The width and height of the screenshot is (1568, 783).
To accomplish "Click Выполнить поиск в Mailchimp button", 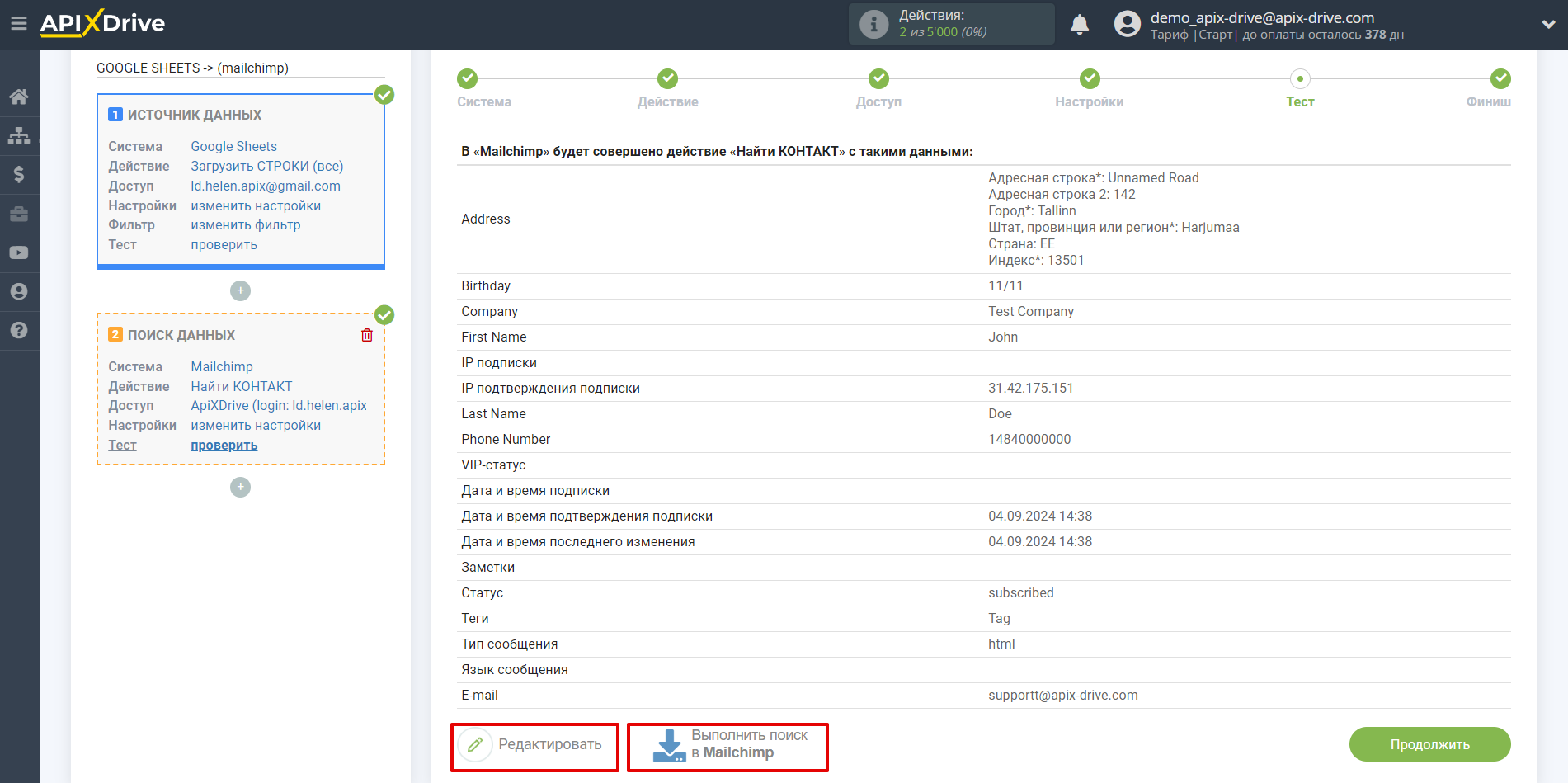I will 727,748.
